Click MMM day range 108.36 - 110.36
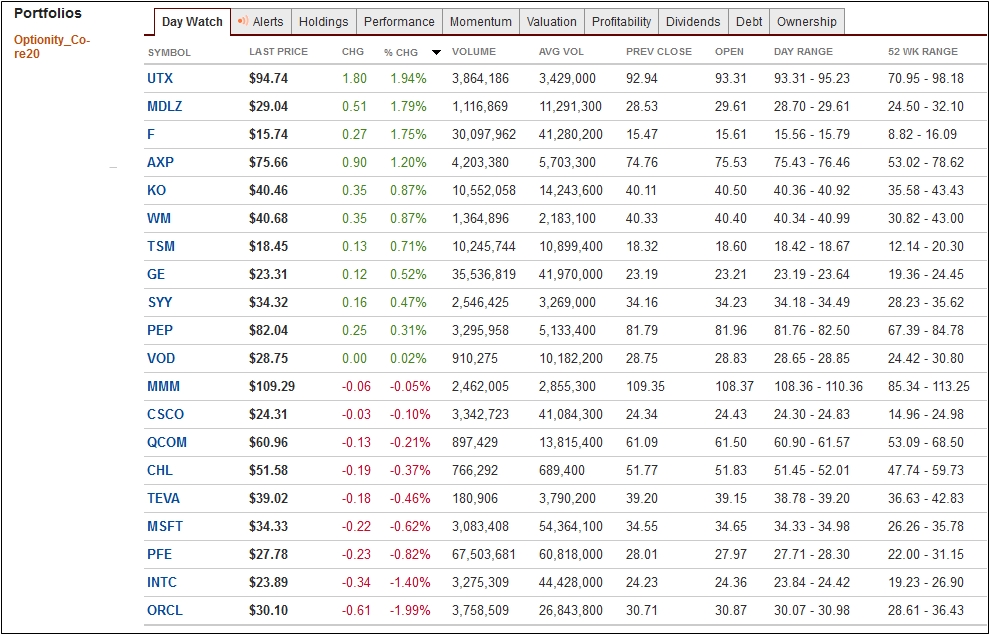Screen dimensions: 990x635 click(818, 386)
